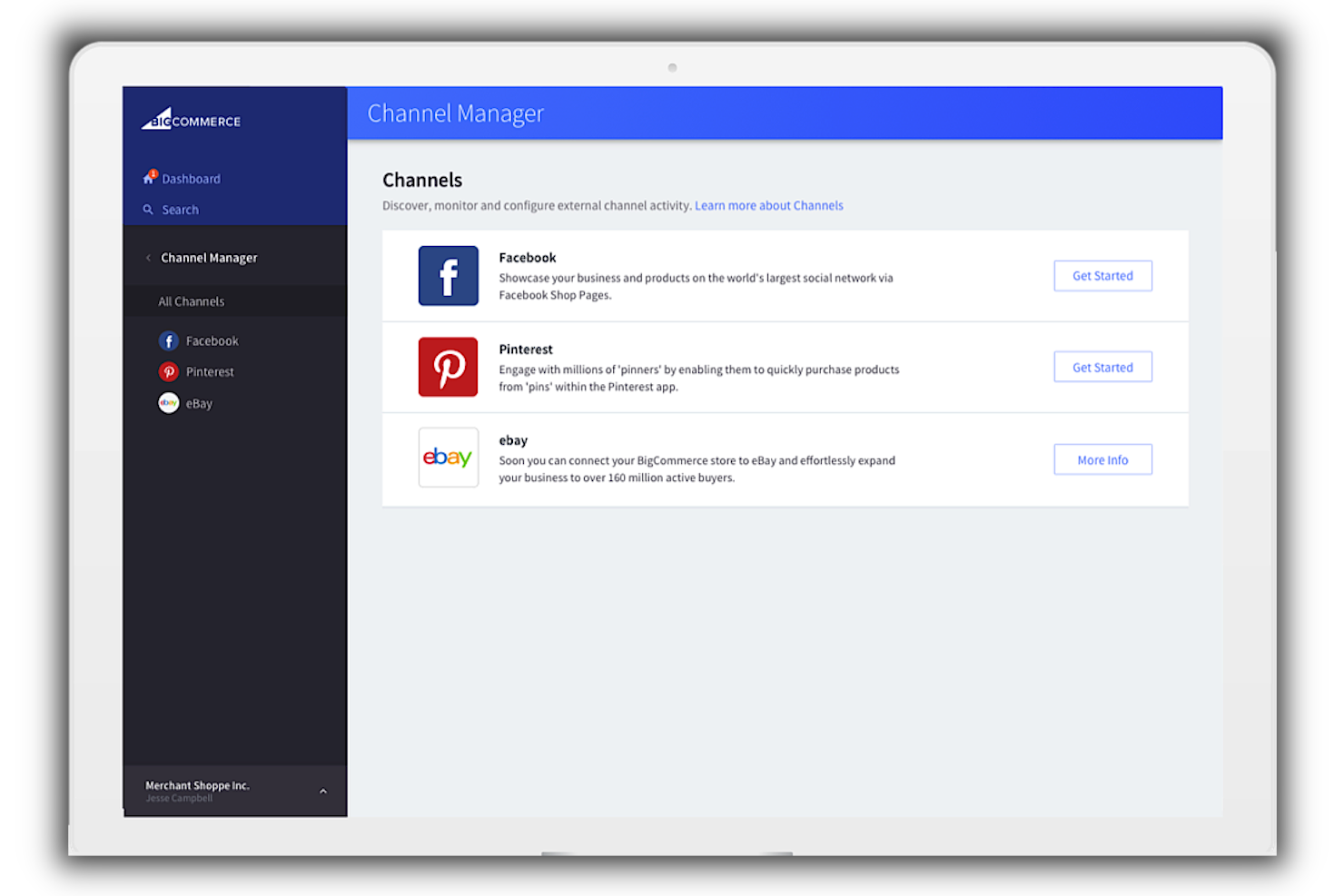1344x896 pixels.
Task: Click the Facebook Shop Pages description text
Action: (x=696, y=287)
